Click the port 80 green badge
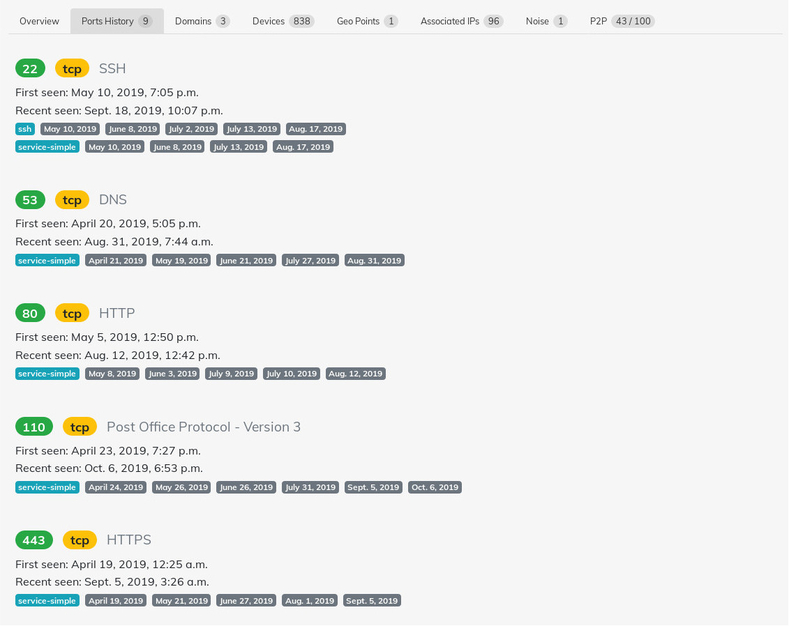 click(x=30, y=313)
